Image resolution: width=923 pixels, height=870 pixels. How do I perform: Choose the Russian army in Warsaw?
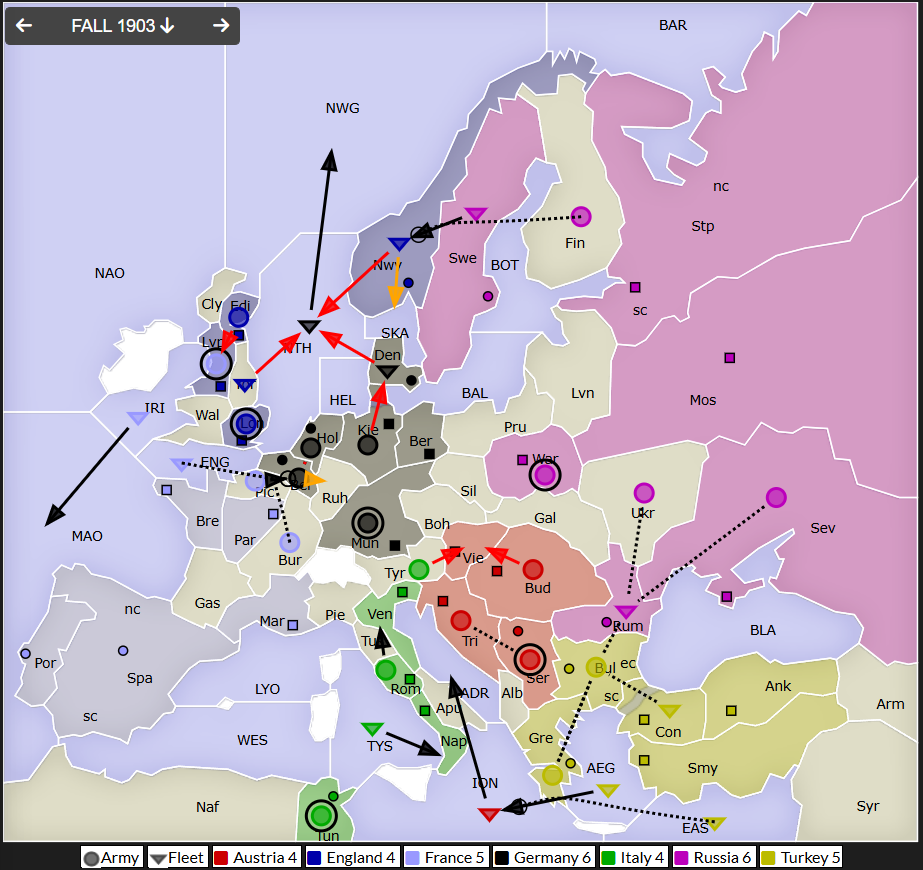pyautogui.click(x=545, y=475)
